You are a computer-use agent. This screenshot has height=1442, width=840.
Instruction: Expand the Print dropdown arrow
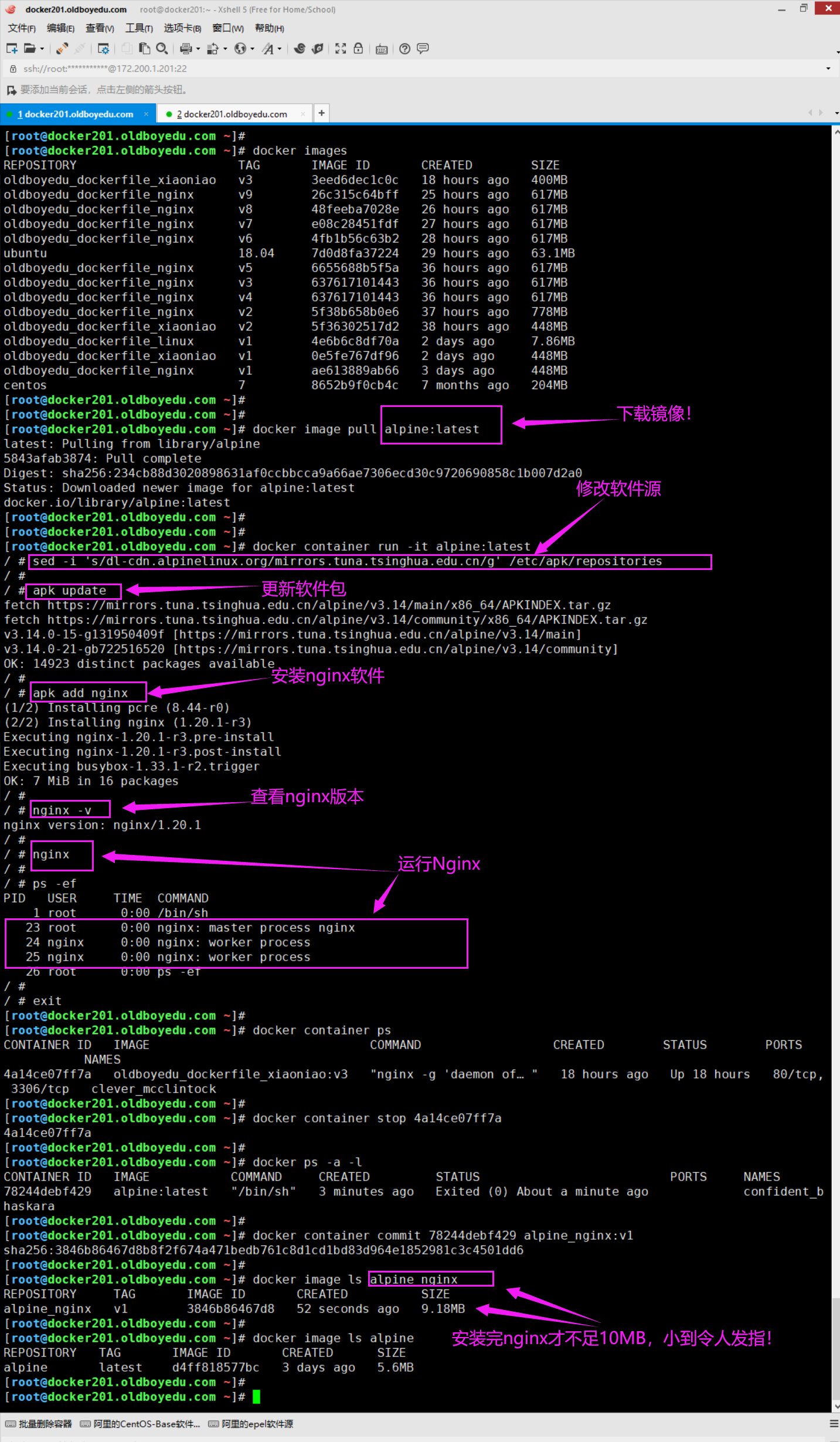pyautogui.click(x=198, y=49)
